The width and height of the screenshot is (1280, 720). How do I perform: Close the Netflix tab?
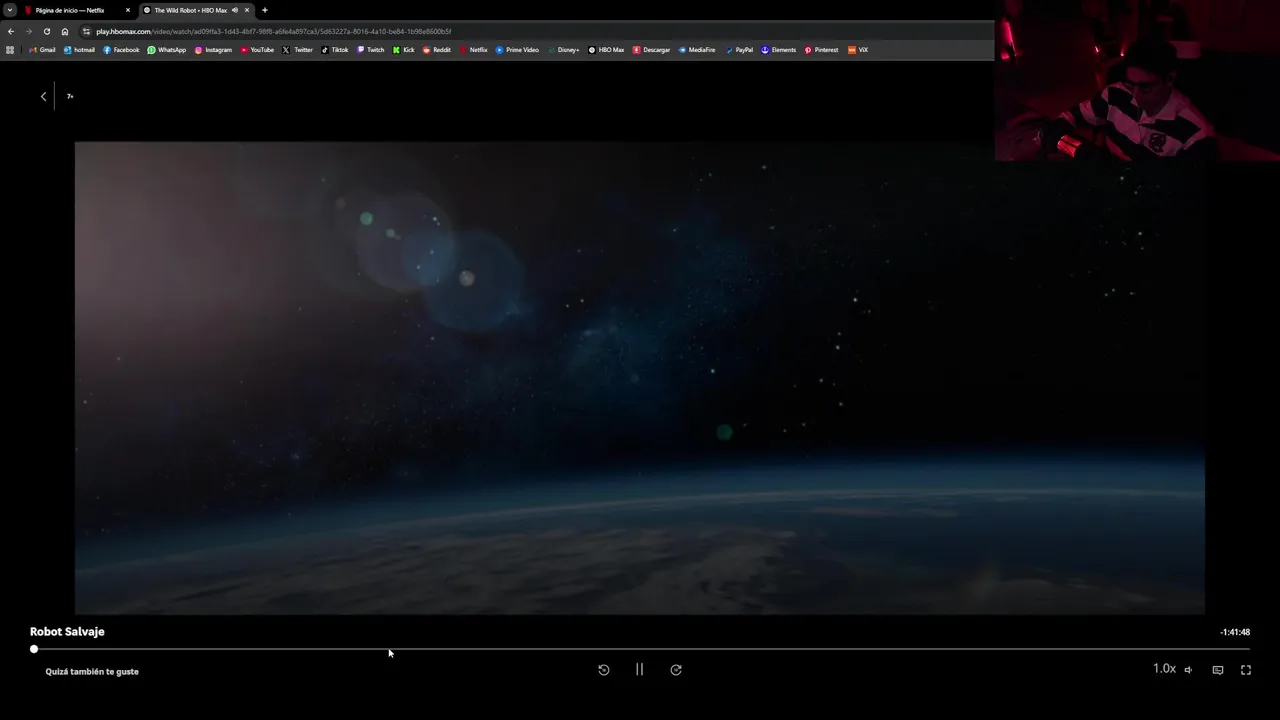[128, 10]
